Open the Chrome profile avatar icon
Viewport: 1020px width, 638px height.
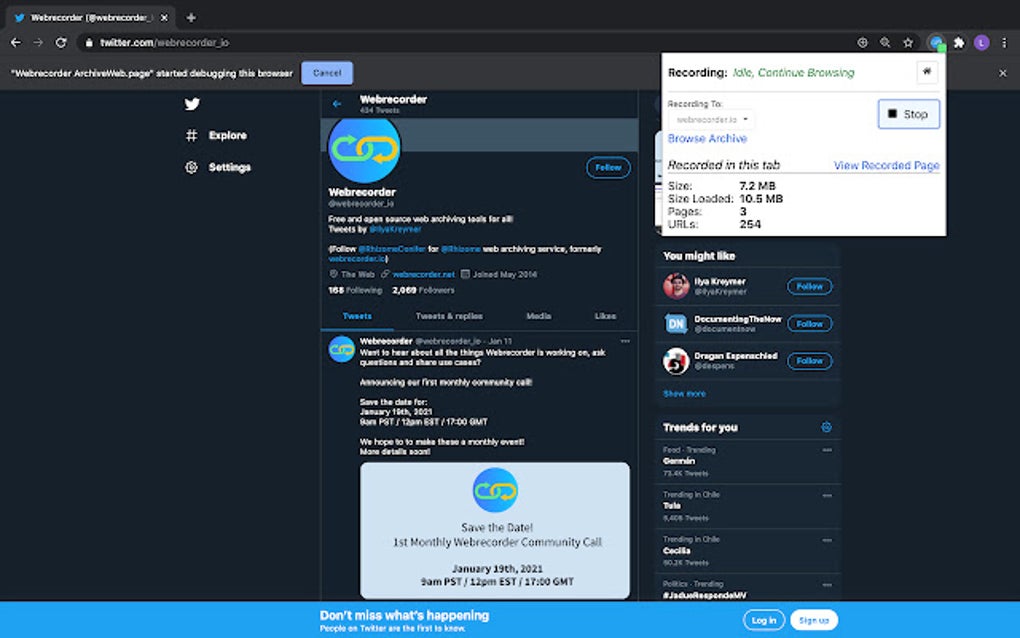(980, 43)
